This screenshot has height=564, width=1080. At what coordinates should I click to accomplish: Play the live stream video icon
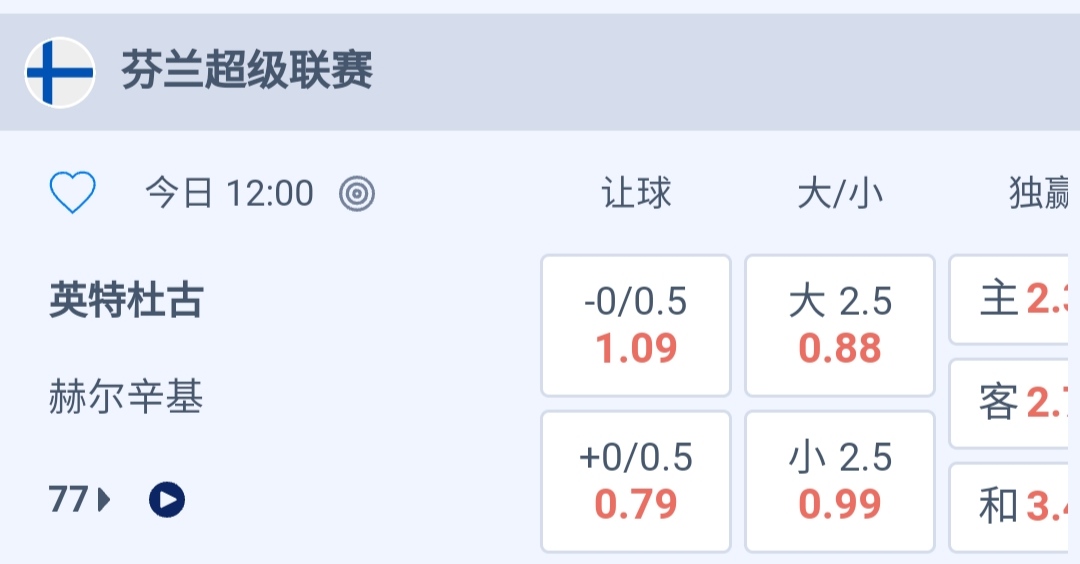[x=167, y=498]
